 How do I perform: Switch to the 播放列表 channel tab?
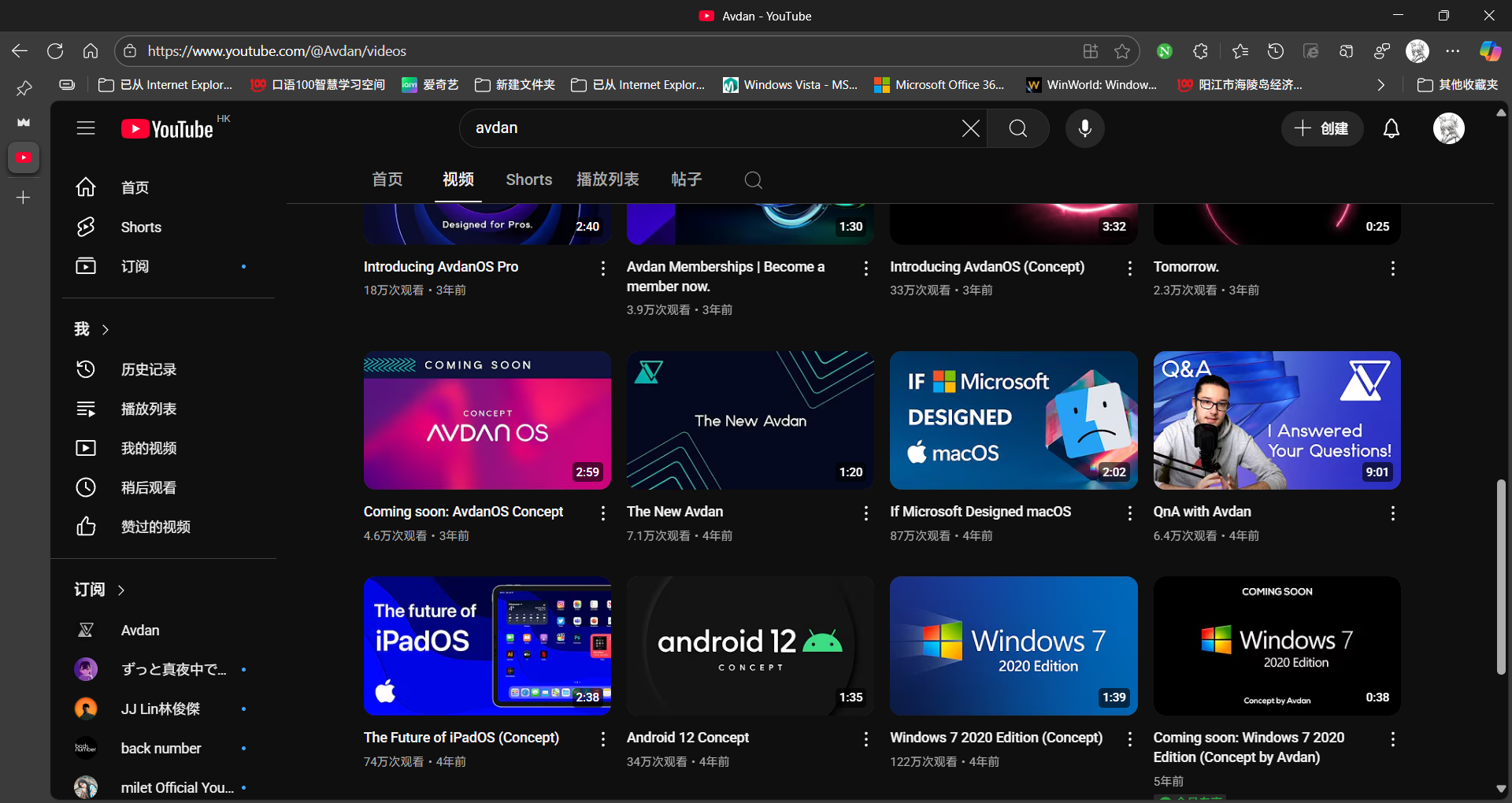[x=608, y=179]
